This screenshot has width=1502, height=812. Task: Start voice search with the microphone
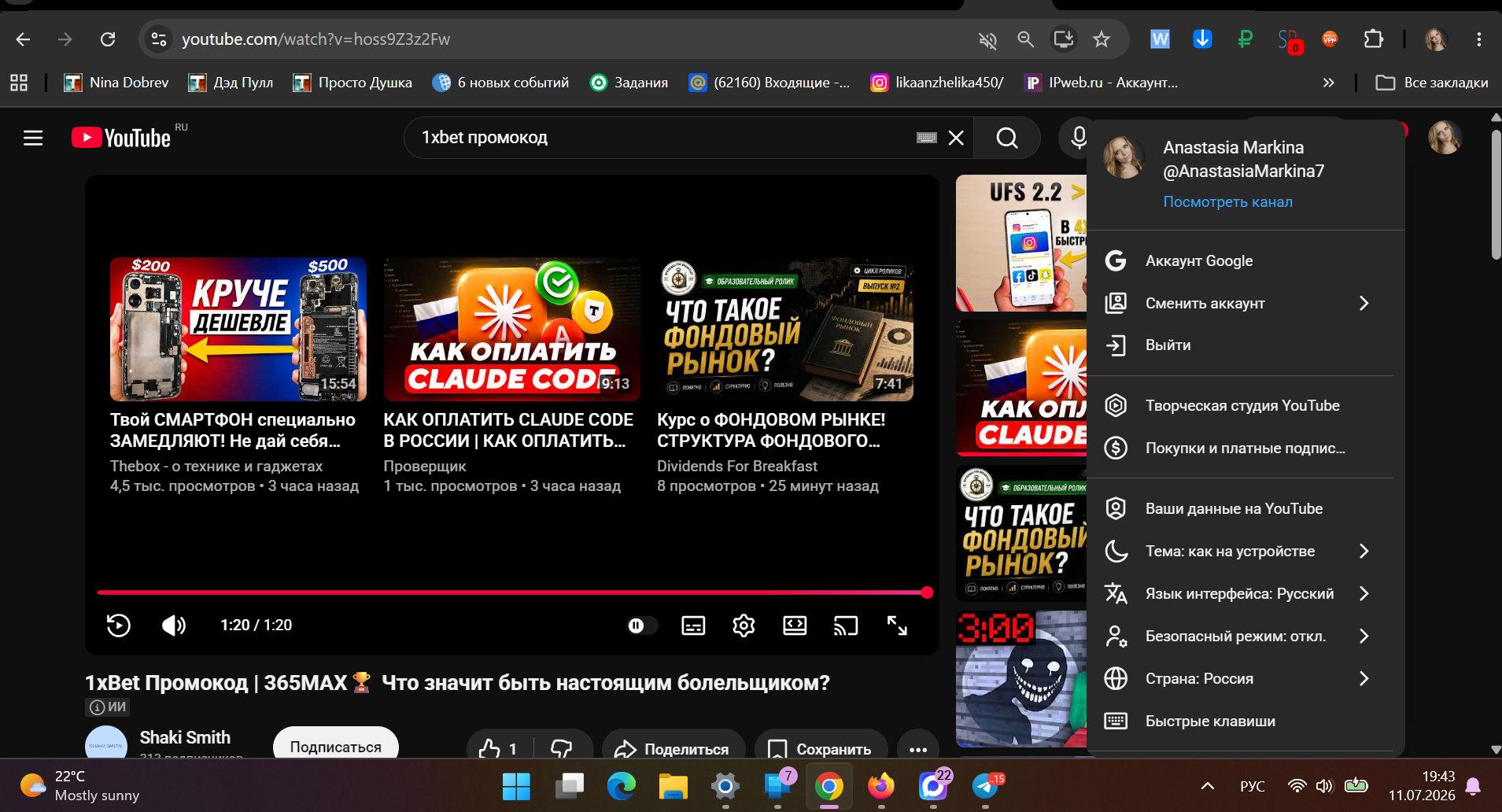[1079, 138]
